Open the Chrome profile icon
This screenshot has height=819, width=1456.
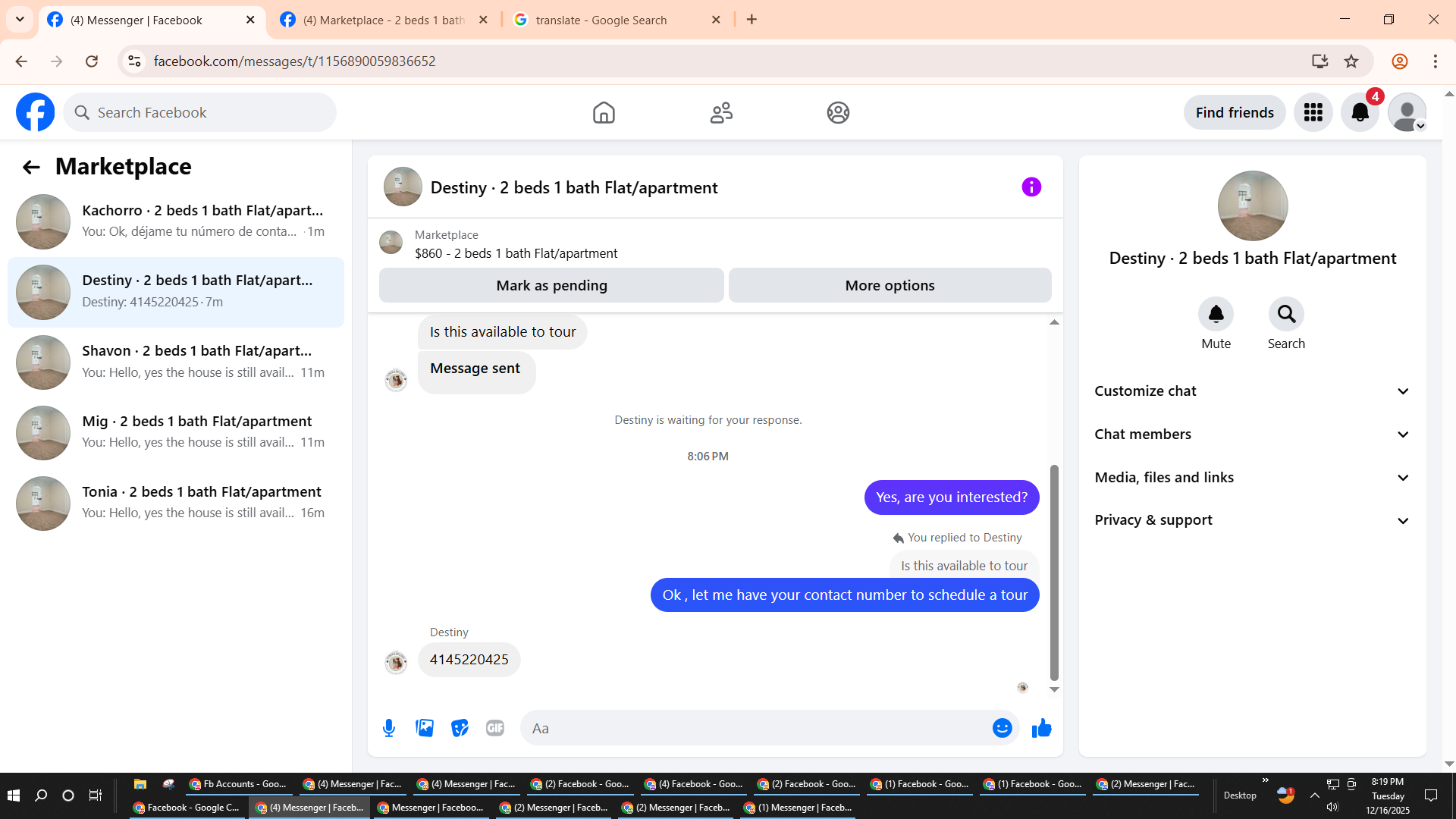click(1400, 61)
